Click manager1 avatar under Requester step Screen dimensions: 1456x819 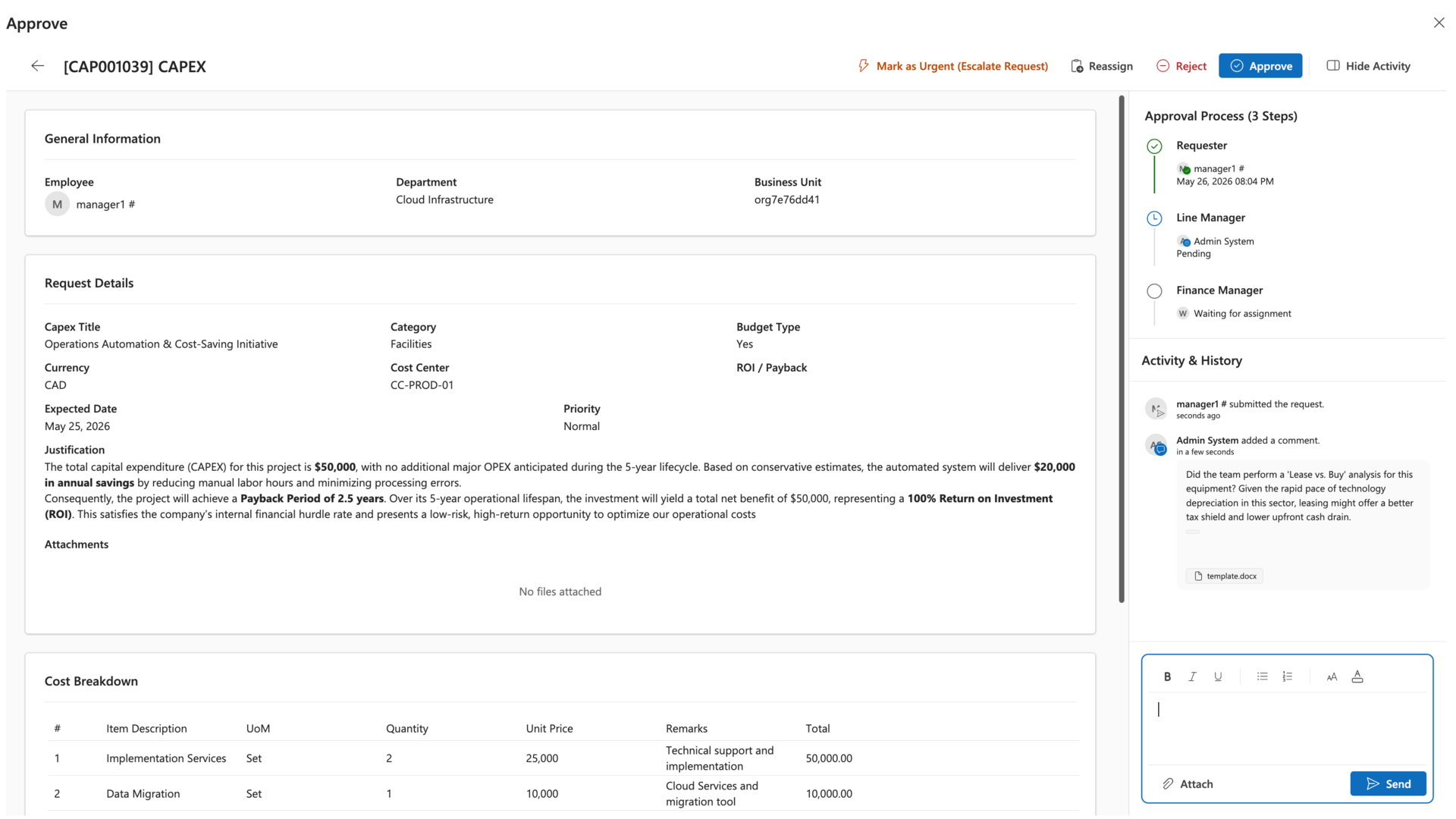click(x=1183, y=168)
